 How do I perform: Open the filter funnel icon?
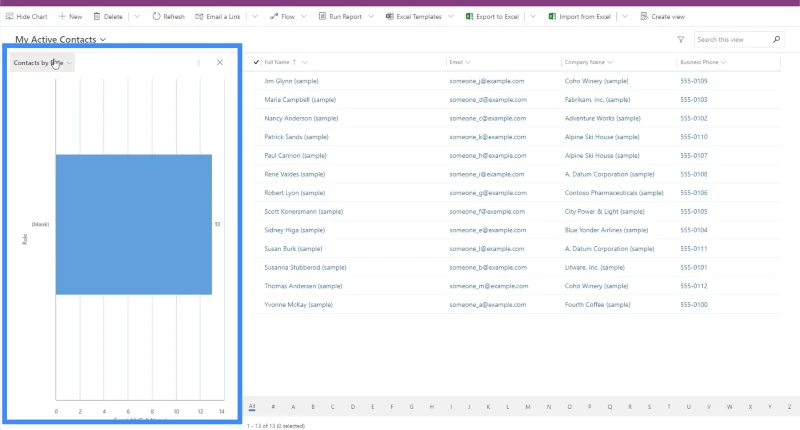(x=680, y=39)
